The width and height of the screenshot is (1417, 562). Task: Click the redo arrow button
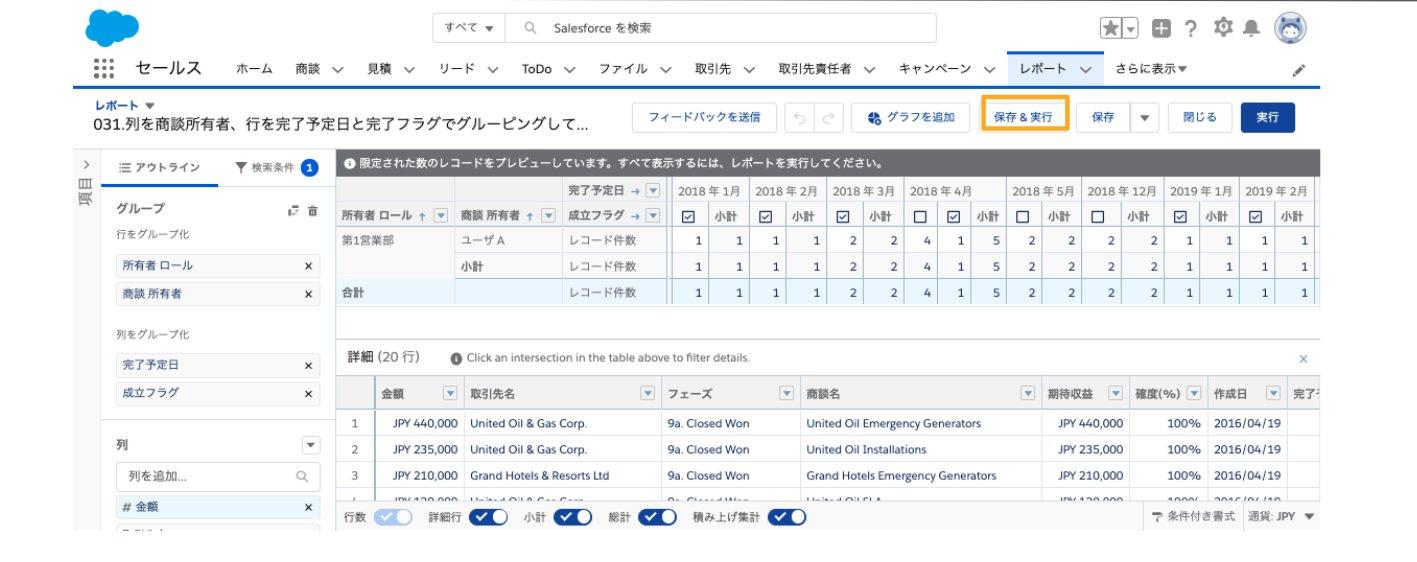pos(827,117)
